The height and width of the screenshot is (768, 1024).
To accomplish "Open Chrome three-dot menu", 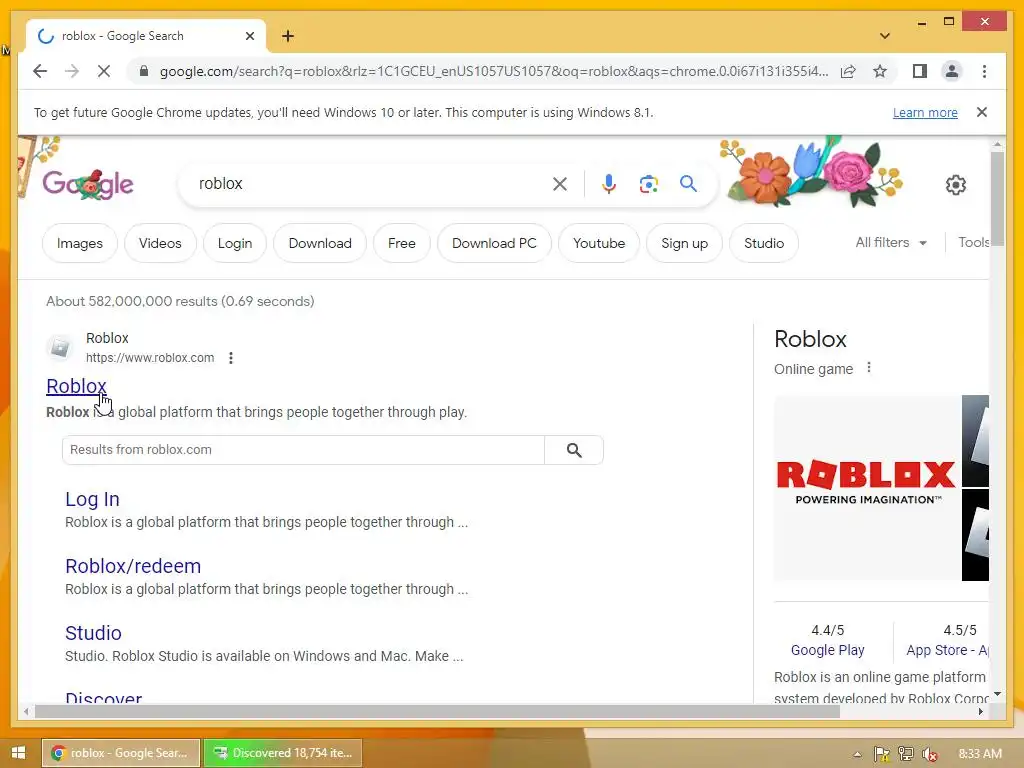I will coord(984,71).
